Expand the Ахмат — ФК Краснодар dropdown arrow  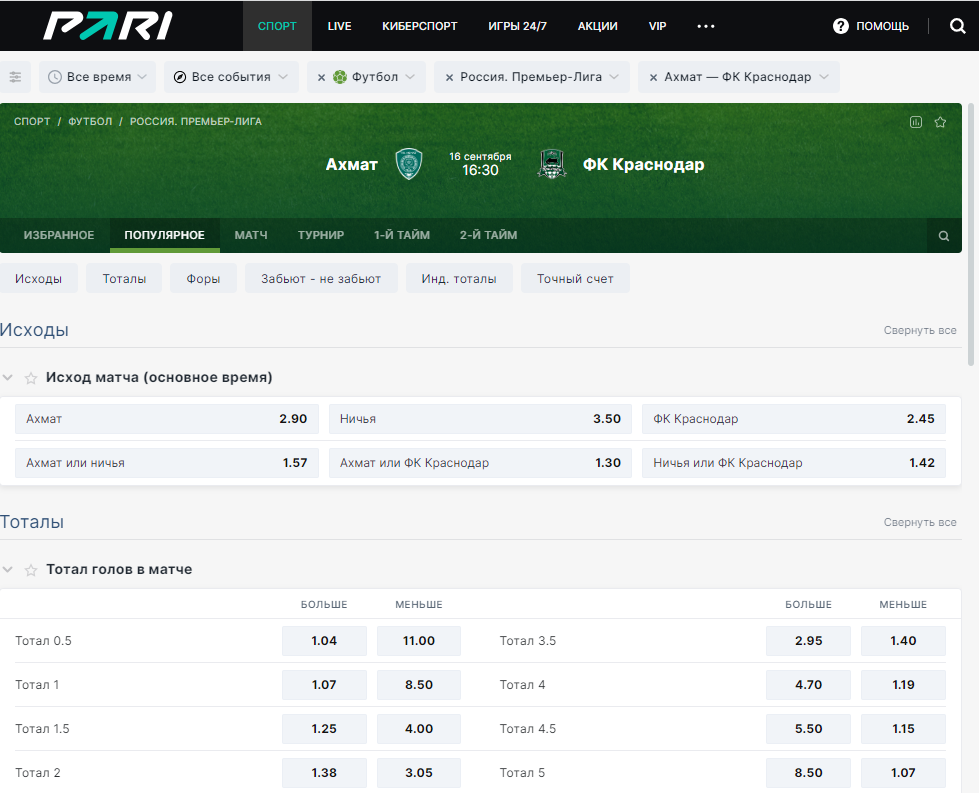click(x=824, y=77)
